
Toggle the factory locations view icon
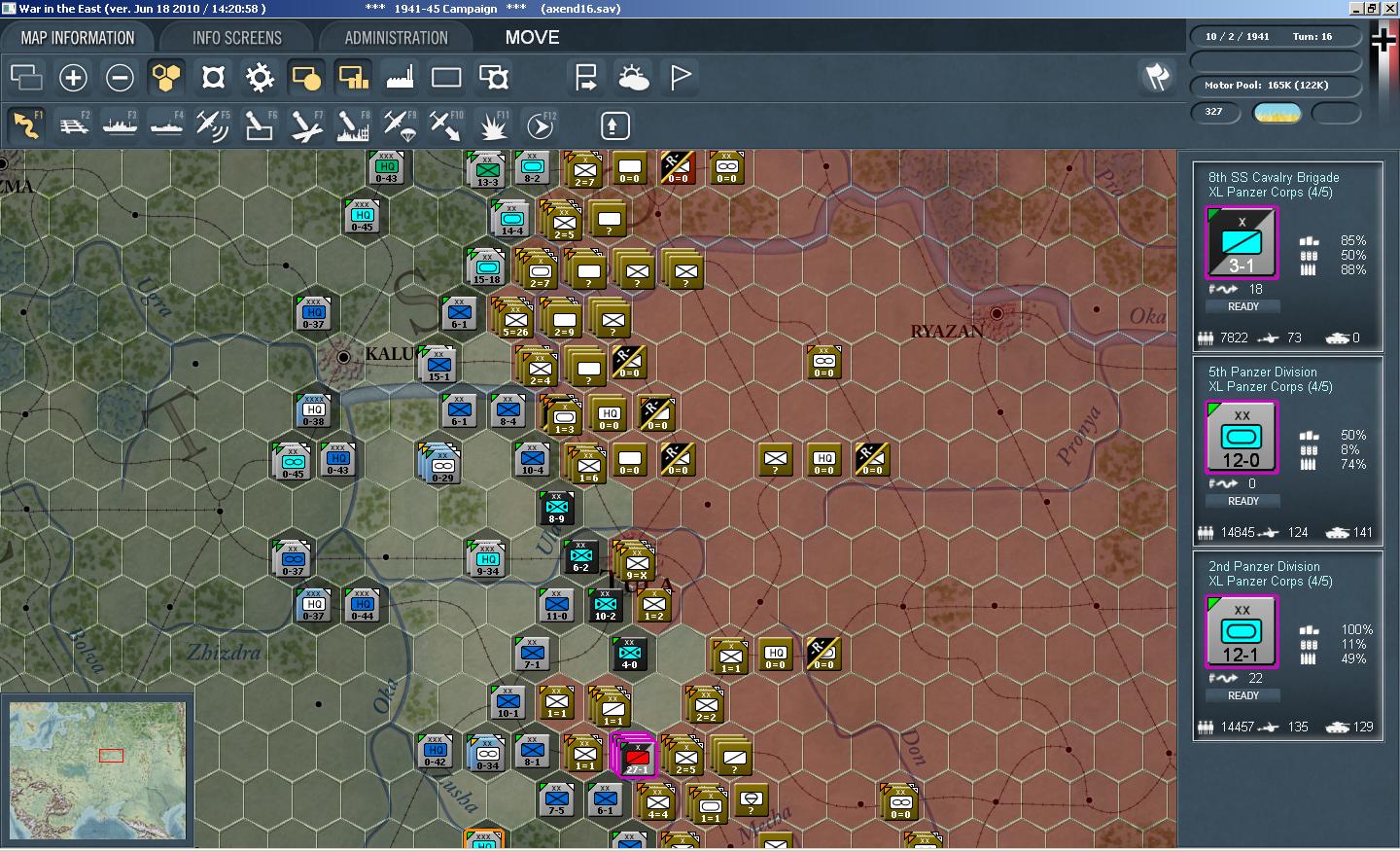pos(400,77)
